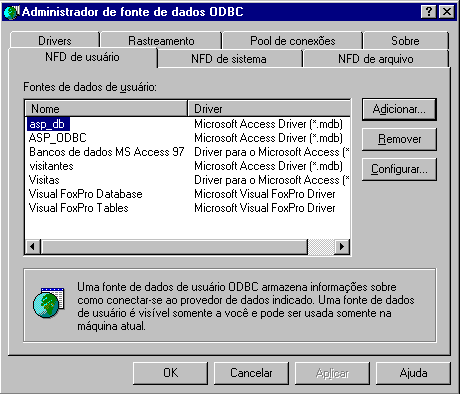
Task: Open the Sobre tab
Action: click(405, 41)
